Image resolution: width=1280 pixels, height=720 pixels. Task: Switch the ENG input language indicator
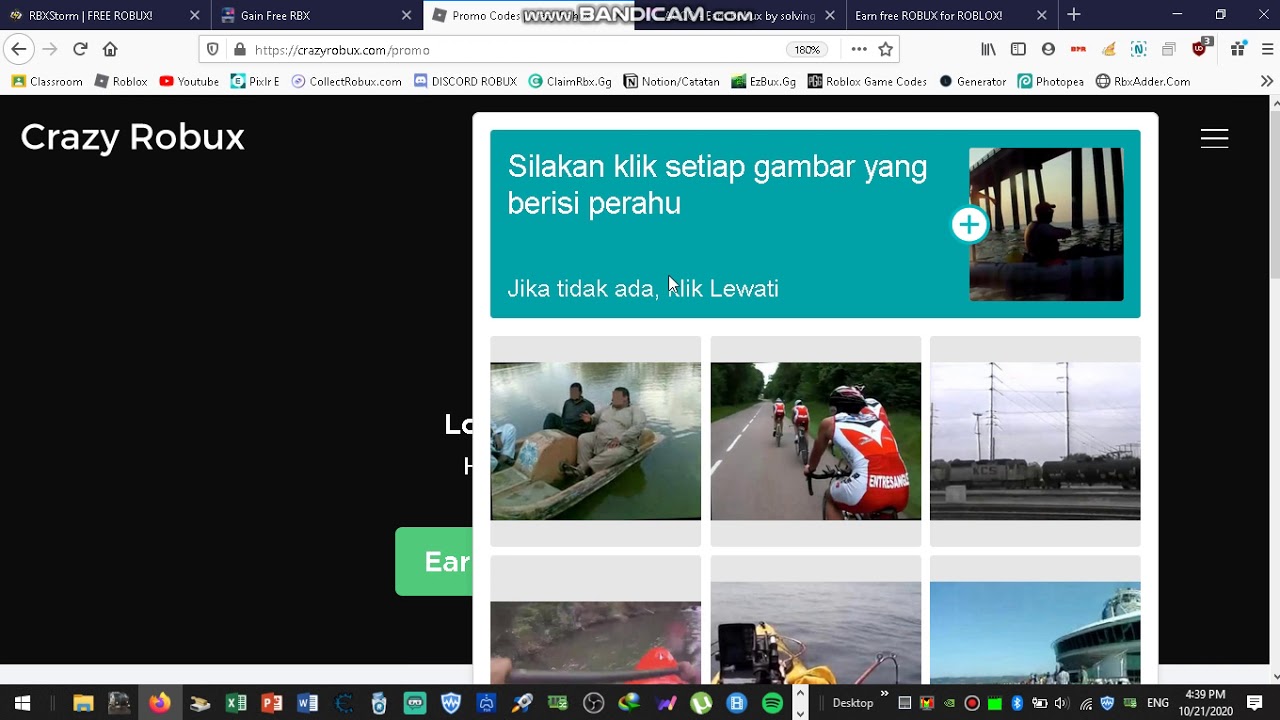1157,703
